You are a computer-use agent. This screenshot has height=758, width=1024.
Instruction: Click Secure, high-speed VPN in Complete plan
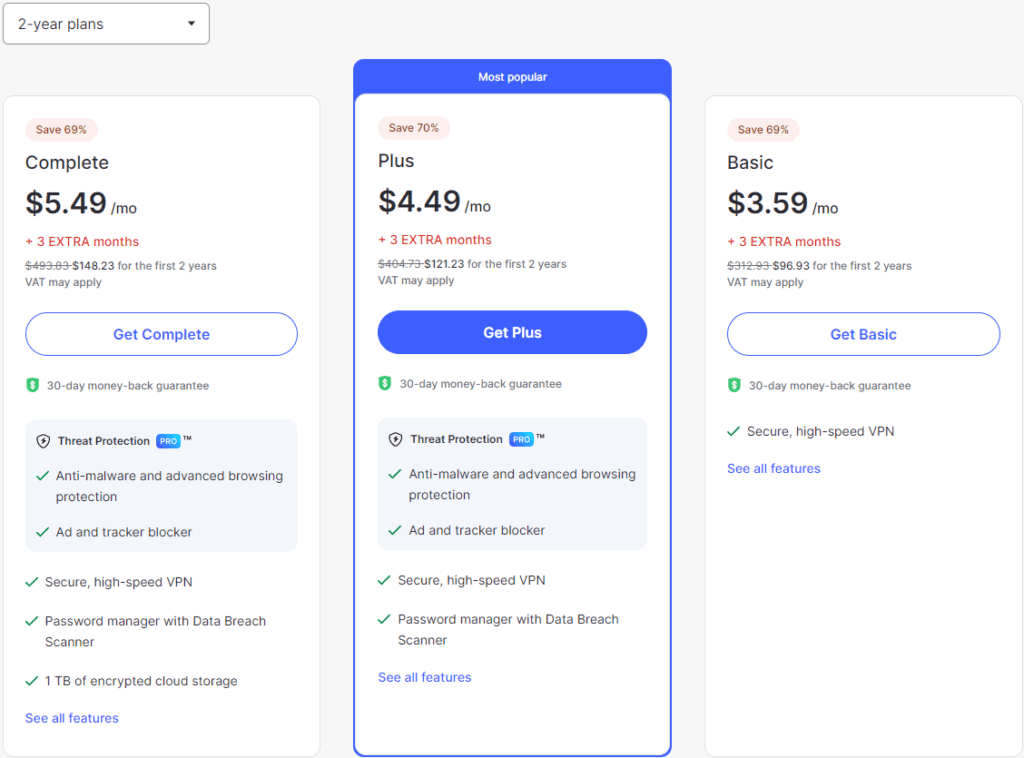pos(119,582)
